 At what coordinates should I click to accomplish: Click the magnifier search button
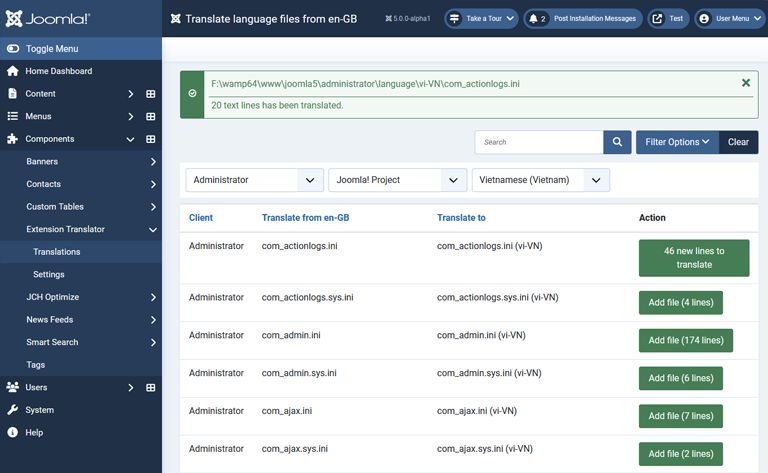pyautogui.click(x=617, y=142)
